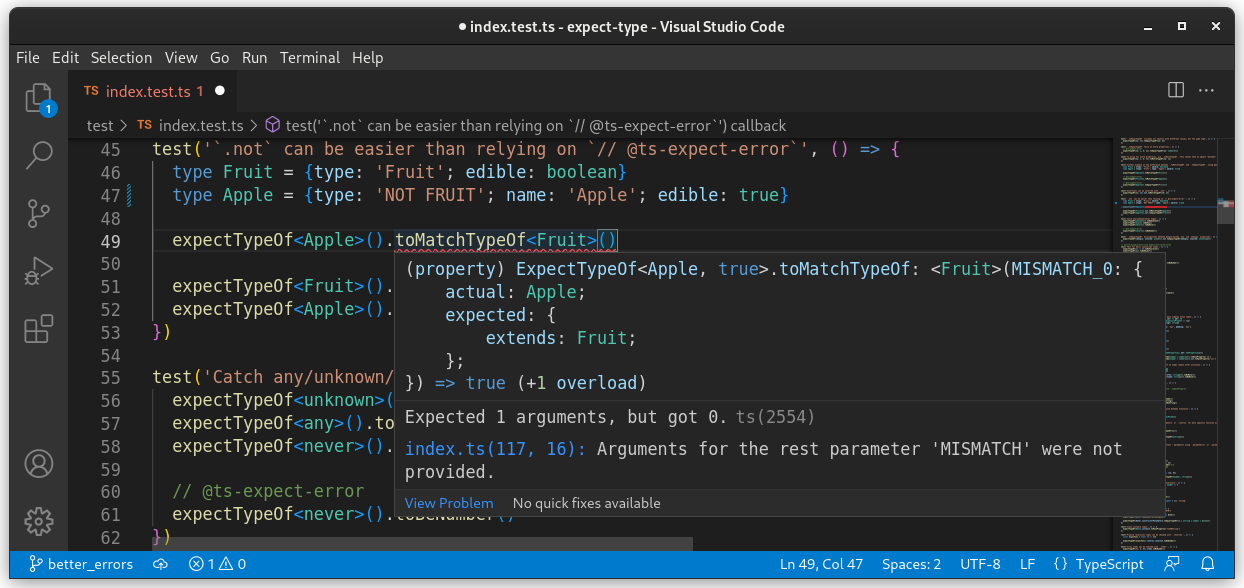The height and width of the screenshot is (588, 1244).
Task: Click 'type Fruit' declaration on line 46
Action: pyautogui.click(x=222, y=172)
